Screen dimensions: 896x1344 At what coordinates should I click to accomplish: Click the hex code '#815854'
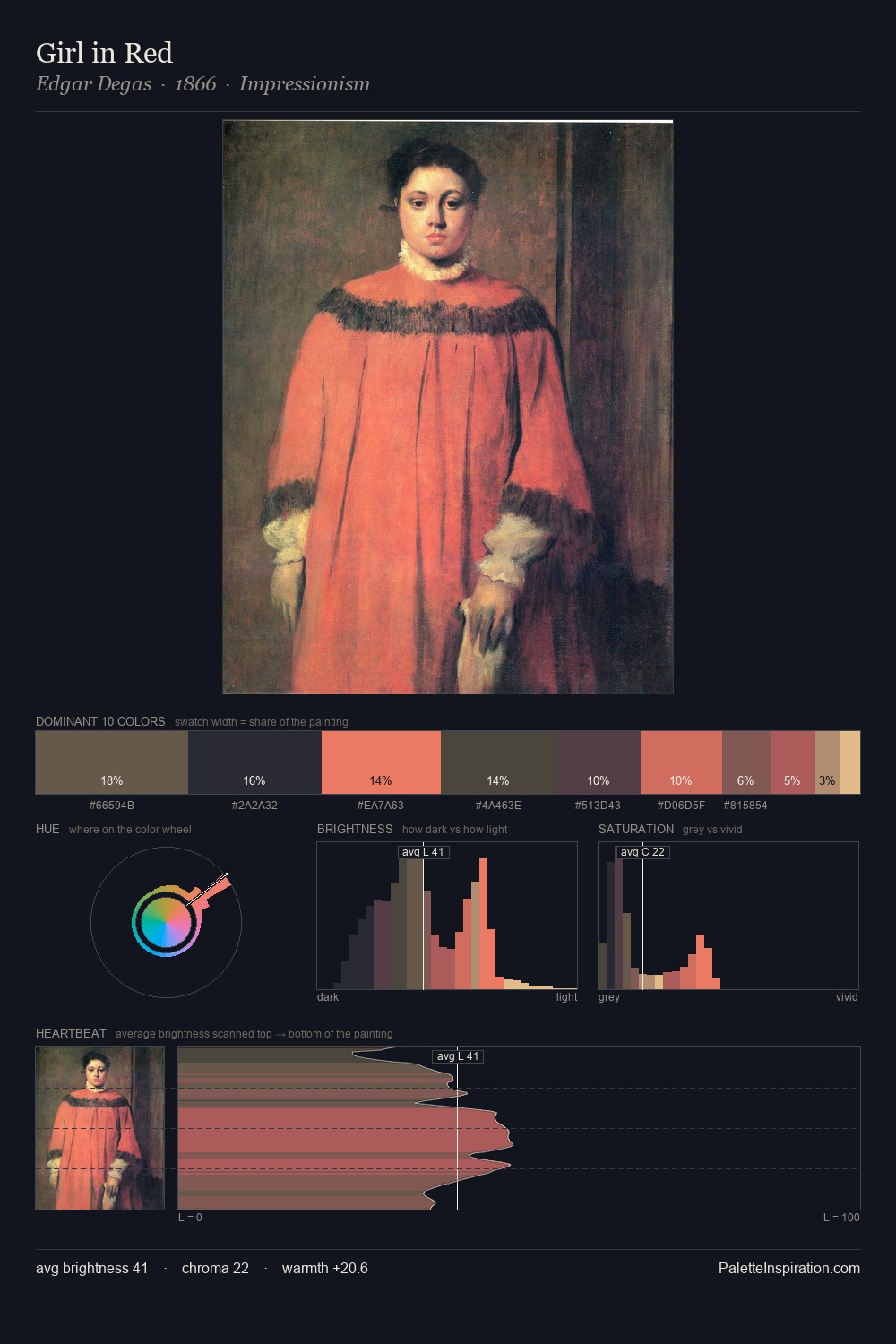tap(745, 806)
